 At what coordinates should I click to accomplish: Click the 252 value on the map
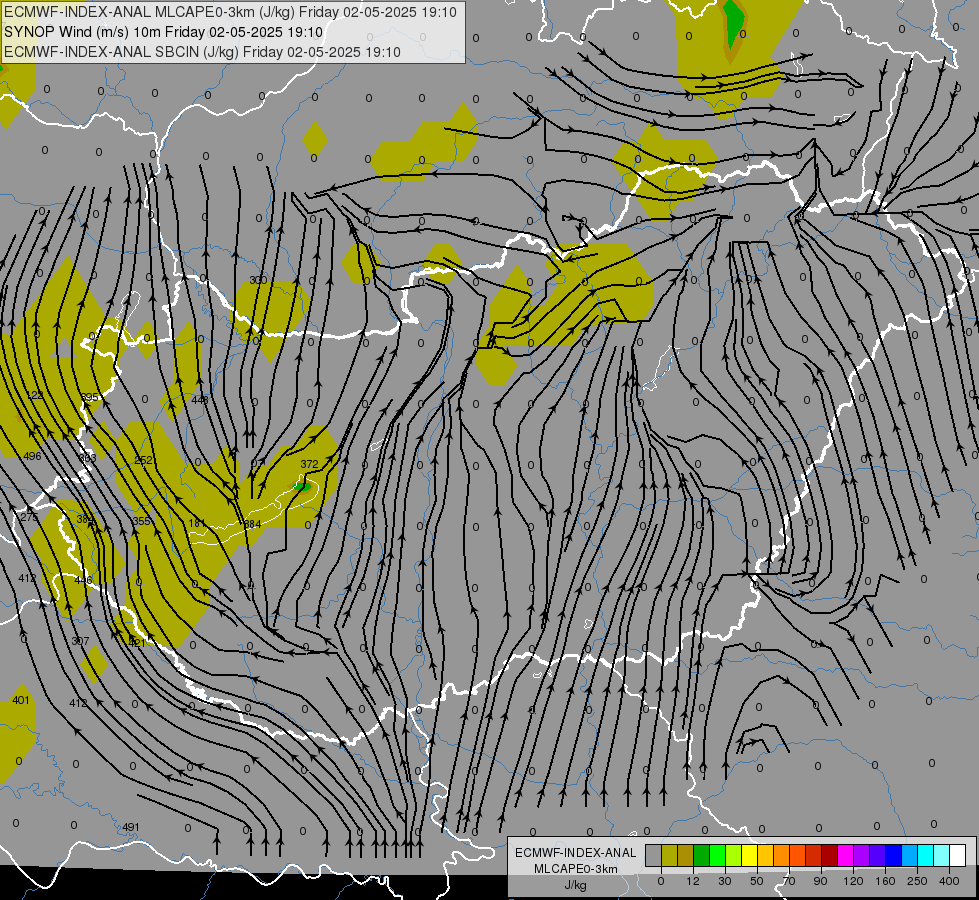coord(144,460)
